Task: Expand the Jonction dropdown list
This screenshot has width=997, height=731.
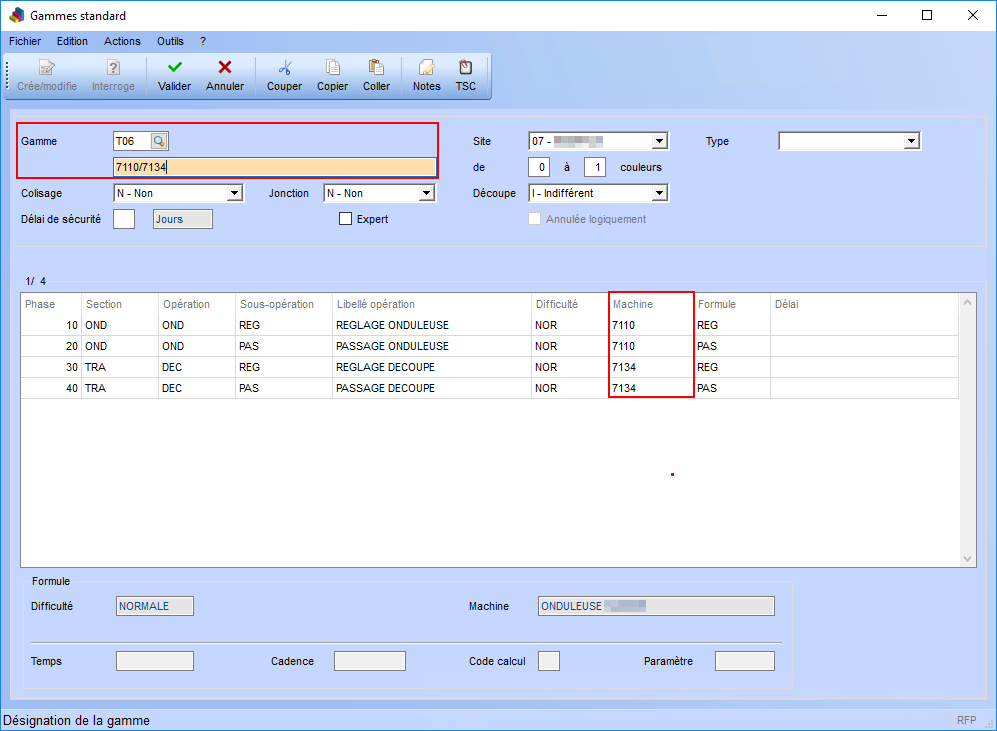Action: [427, 193]
